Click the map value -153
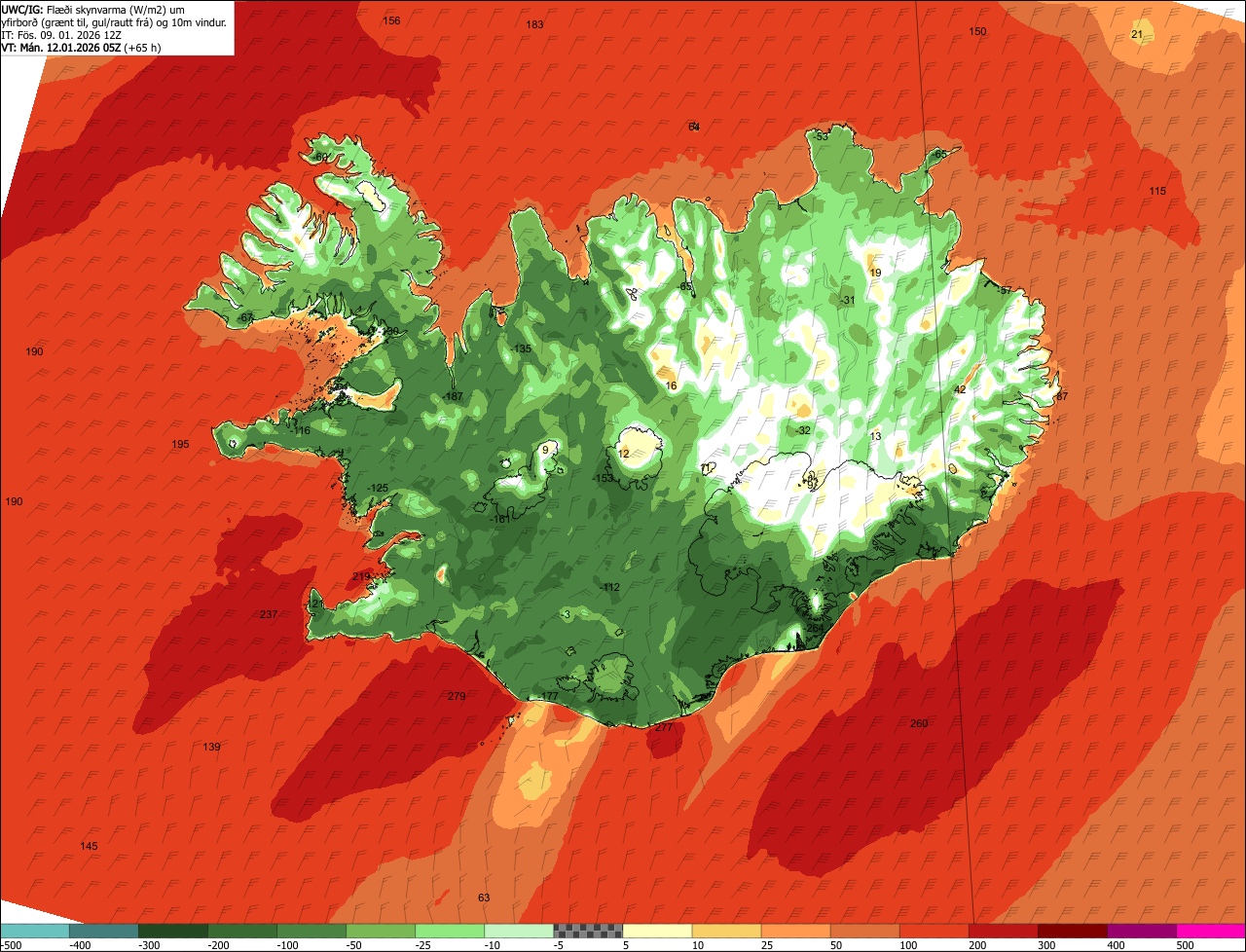Image resolution: width=1246 pixels, height=952 pixels. pyautogui.click(x=604, y=478)
